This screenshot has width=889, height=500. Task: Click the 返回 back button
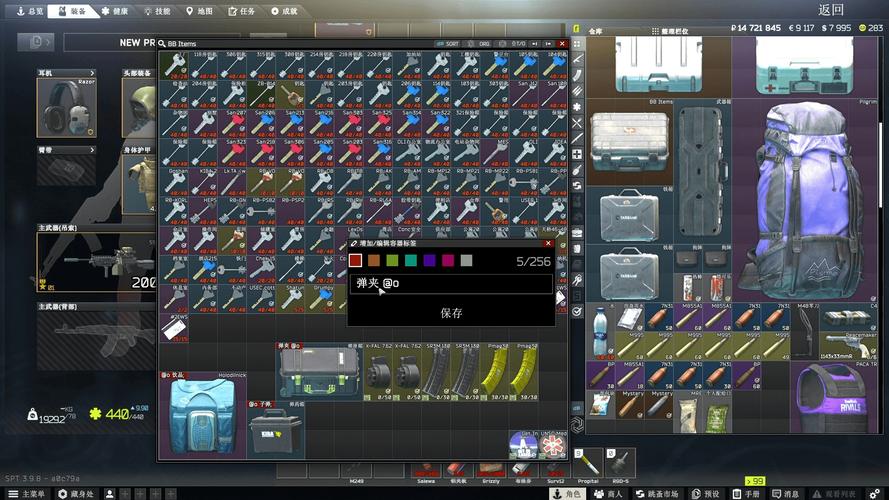coord(831,9)
